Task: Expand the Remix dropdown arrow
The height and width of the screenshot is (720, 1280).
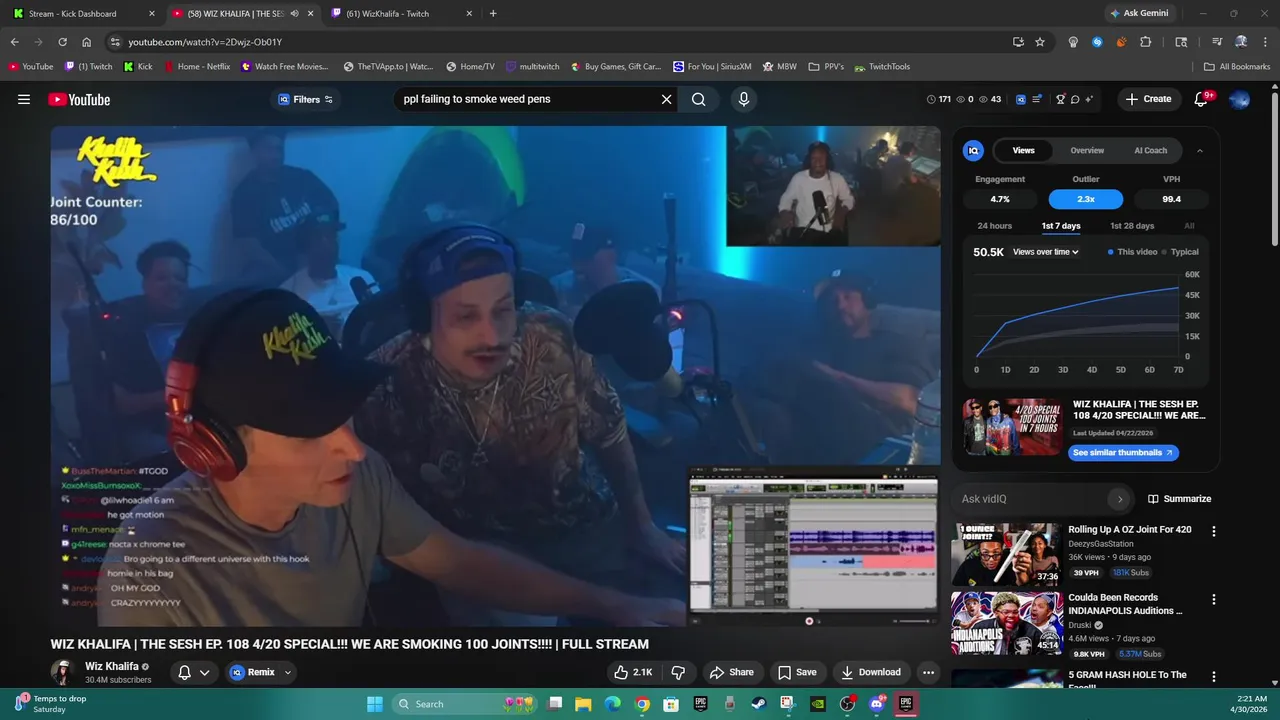Action: tap(288, 672)
